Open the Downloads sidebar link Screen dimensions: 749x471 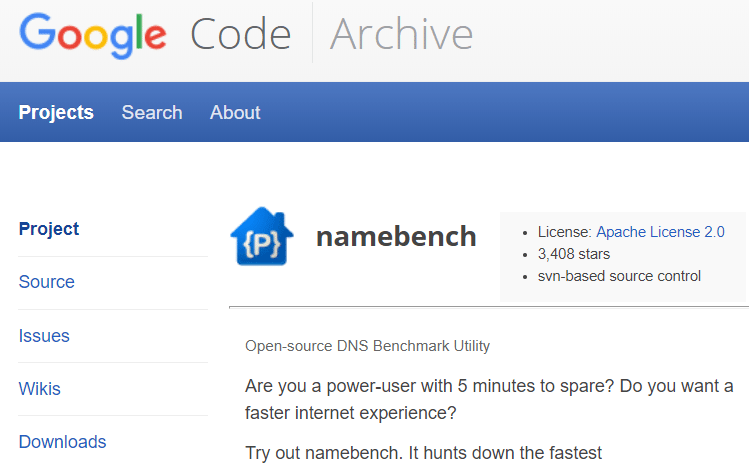point(62,442)
